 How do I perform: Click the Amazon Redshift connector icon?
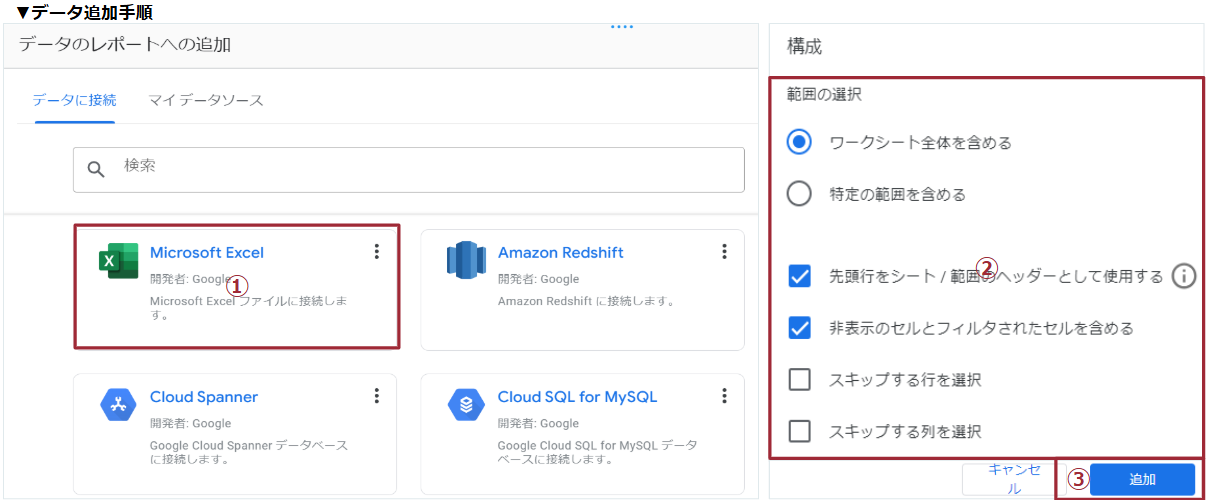click(466, 260)
